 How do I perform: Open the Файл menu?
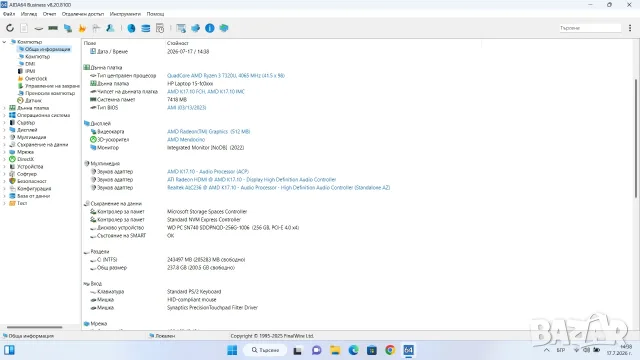tap(9, 14)
